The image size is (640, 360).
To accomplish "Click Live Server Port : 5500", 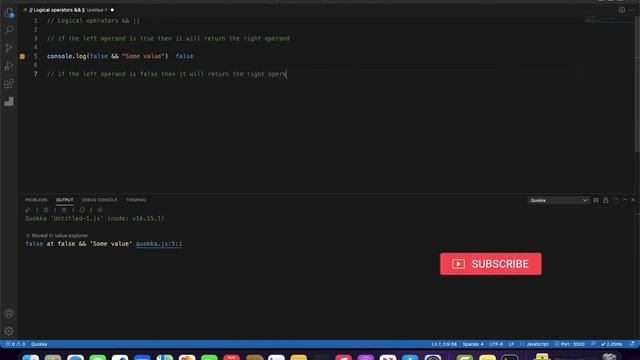I will 569,344.
